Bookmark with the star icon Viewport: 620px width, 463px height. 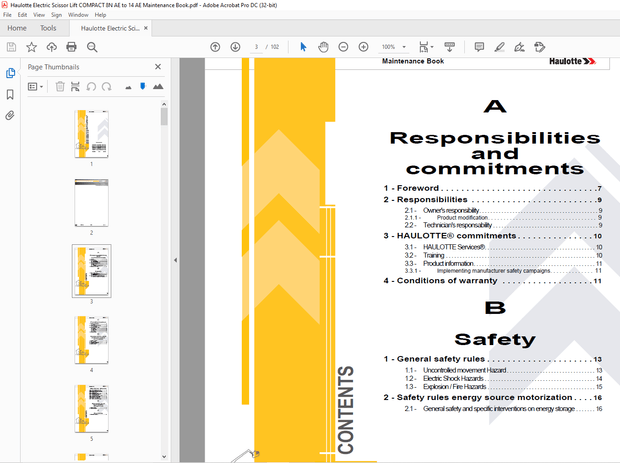[x=31, y=47]
